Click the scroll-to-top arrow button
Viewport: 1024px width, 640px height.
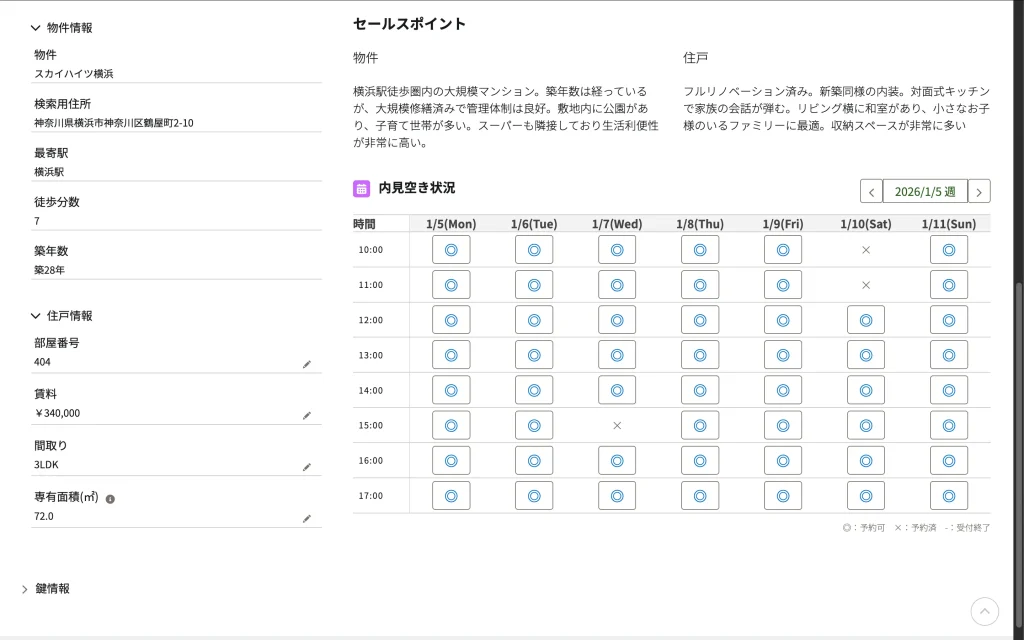click(985, 611)
